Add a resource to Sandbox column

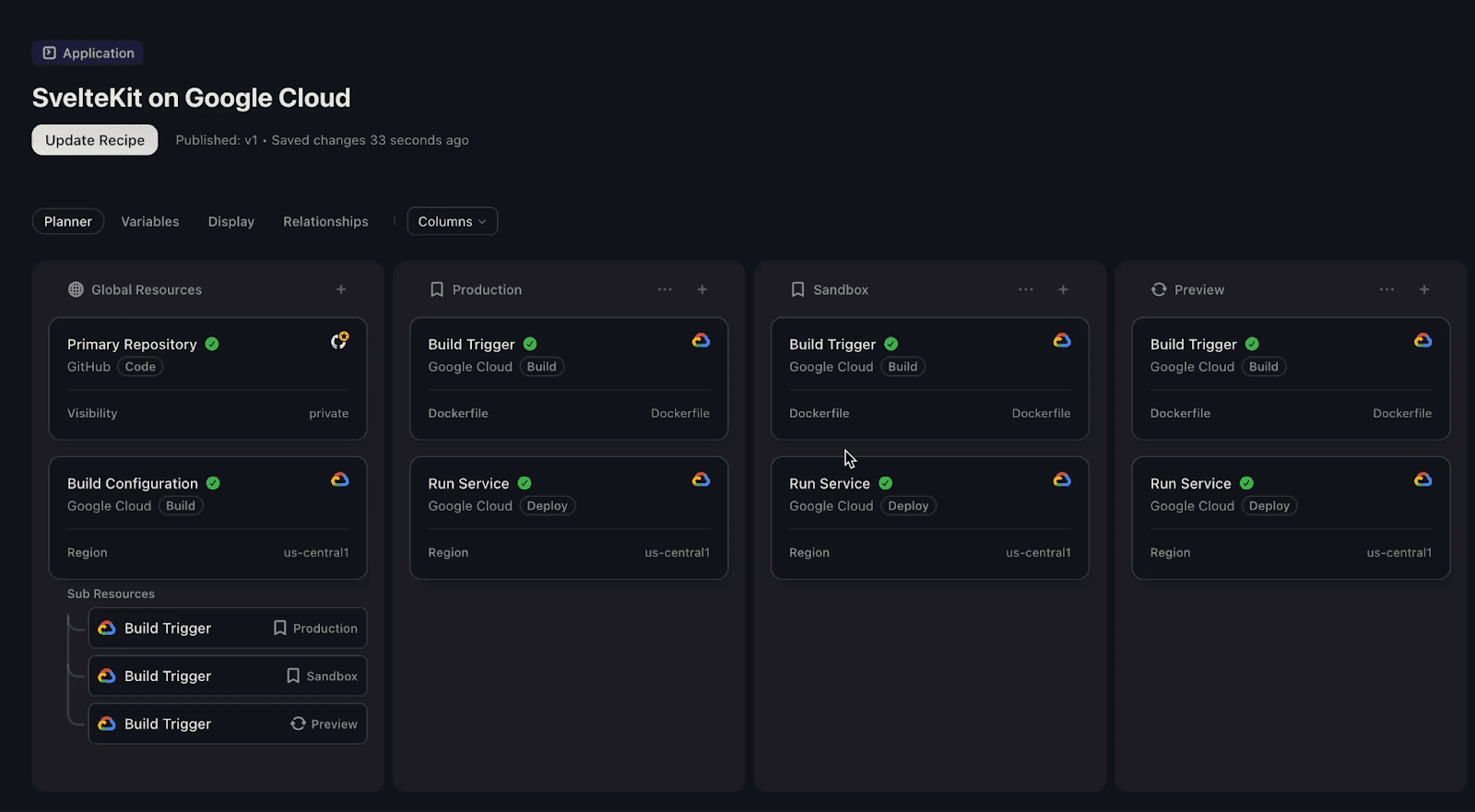point(1063,289)
